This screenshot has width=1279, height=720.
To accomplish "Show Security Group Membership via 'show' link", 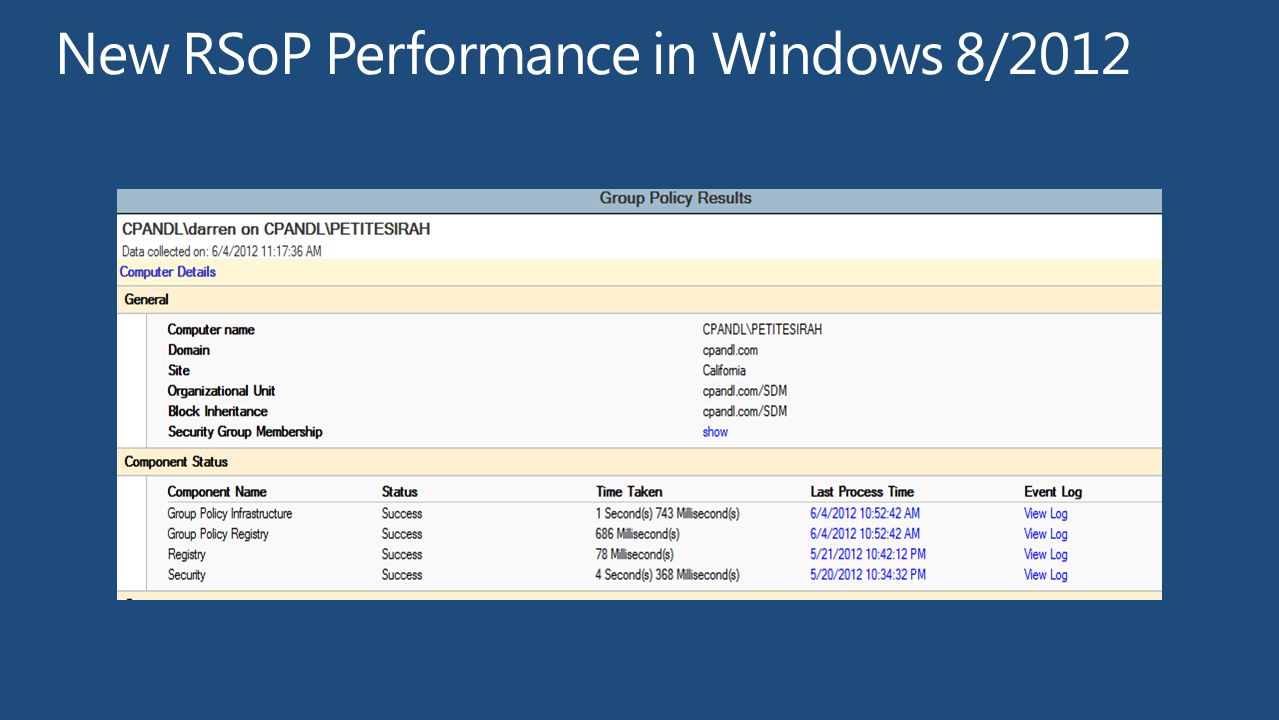I will click(715, 432).
